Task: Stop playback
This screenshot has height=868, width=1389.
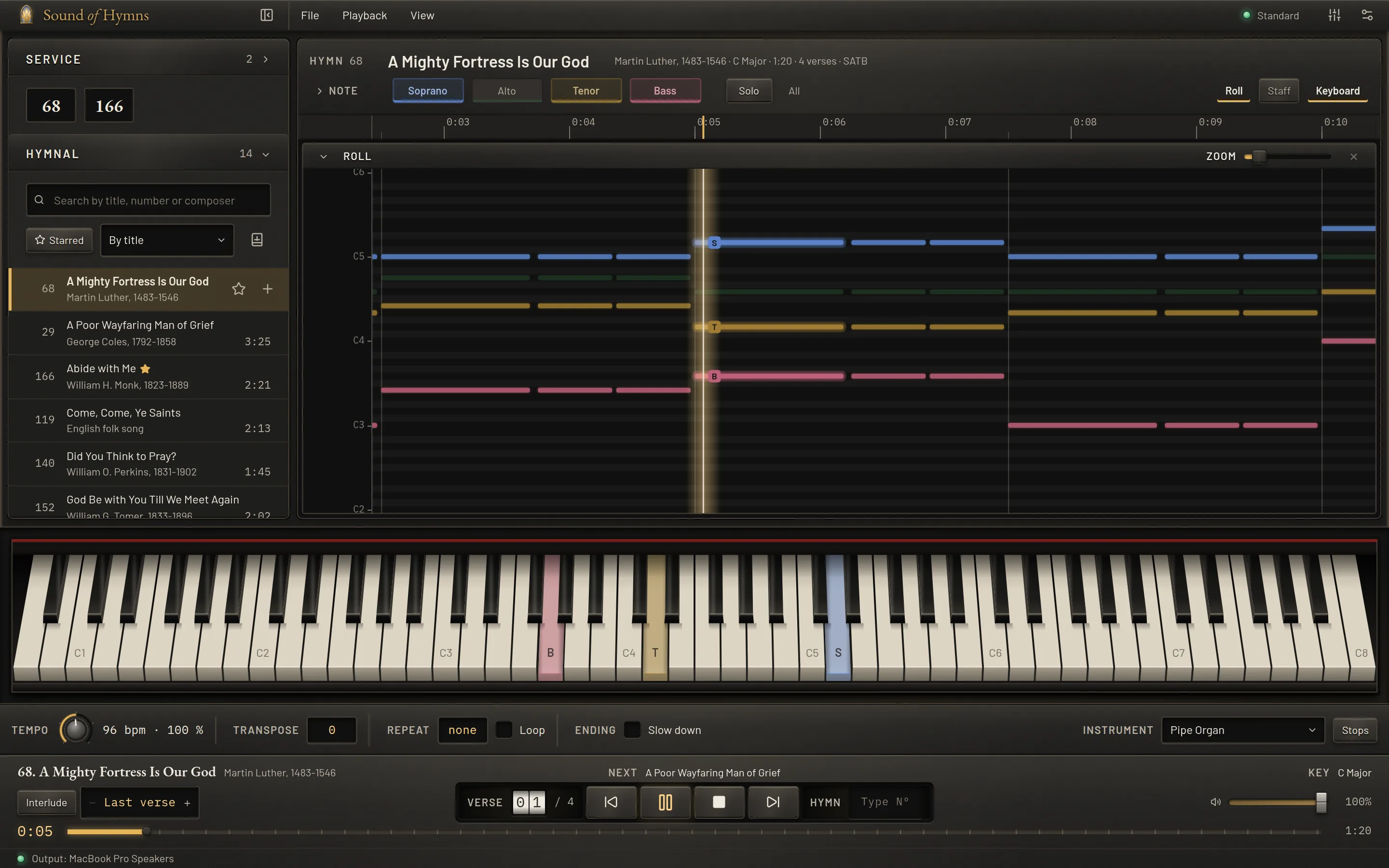Action: [719, 802]
